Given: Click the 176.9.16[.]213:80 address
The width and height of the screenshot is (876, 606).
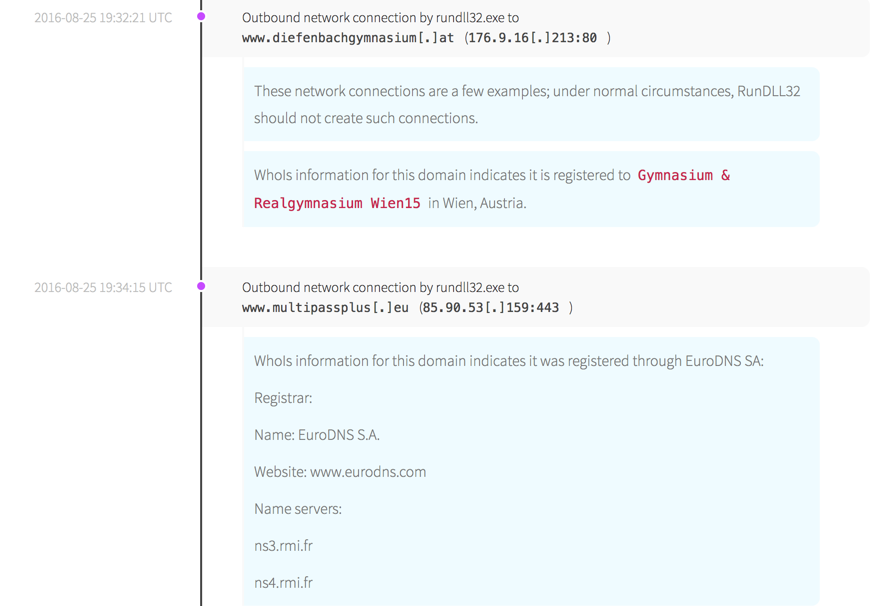Looking at the screenshot, I should coord(533,38).
